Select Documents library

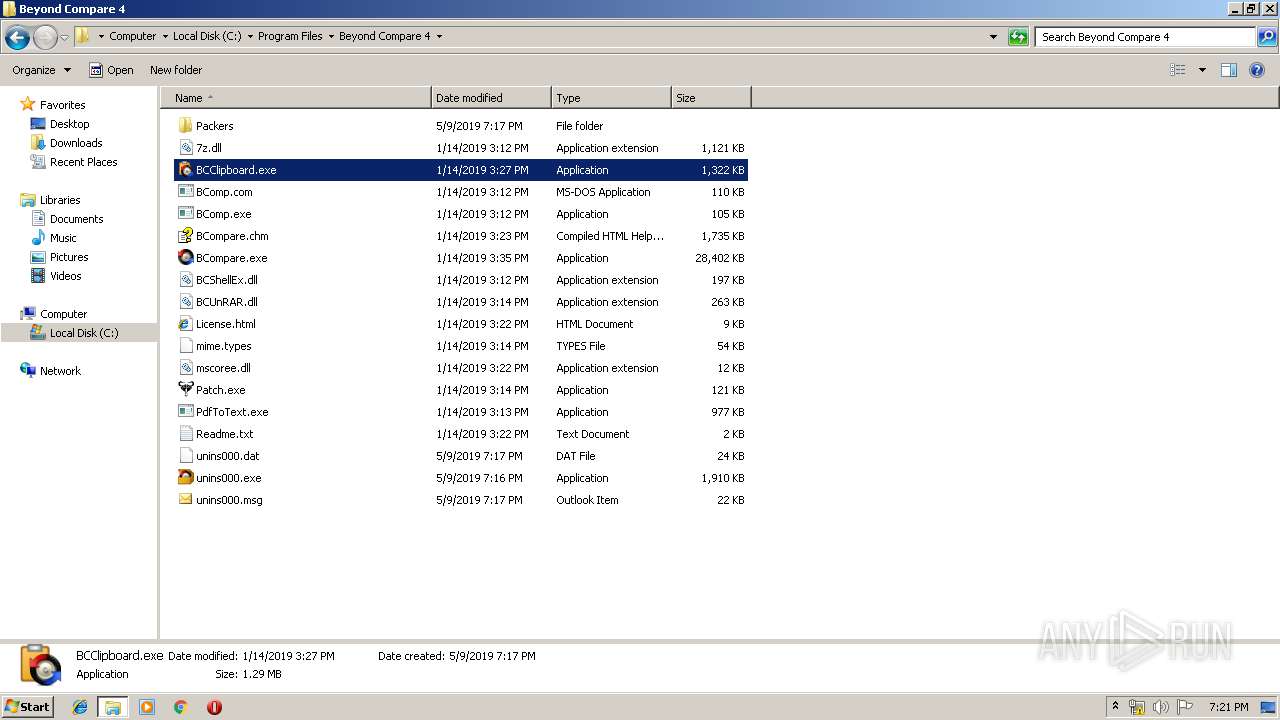76,219
